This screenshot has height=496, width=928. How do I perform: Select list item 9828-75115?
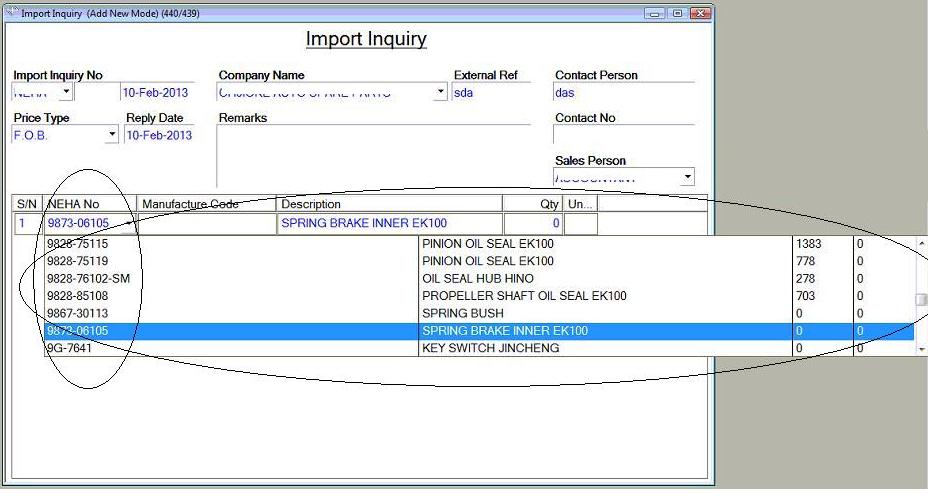click(78, 243)
